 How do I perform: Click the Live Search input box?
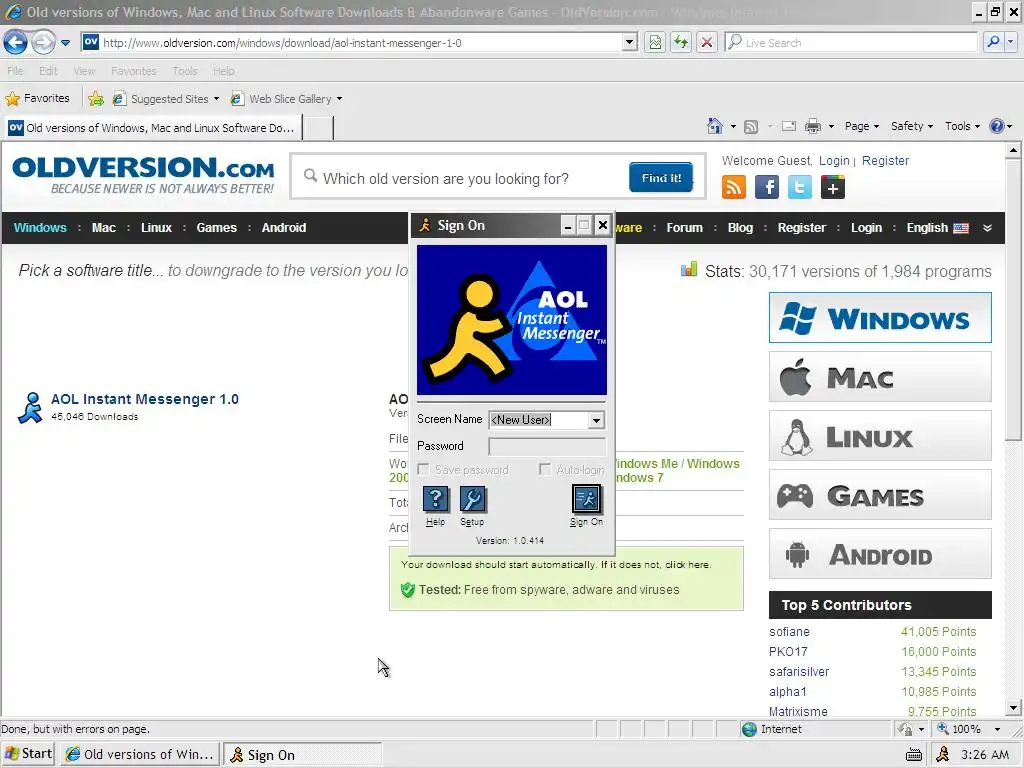(858, 42)
